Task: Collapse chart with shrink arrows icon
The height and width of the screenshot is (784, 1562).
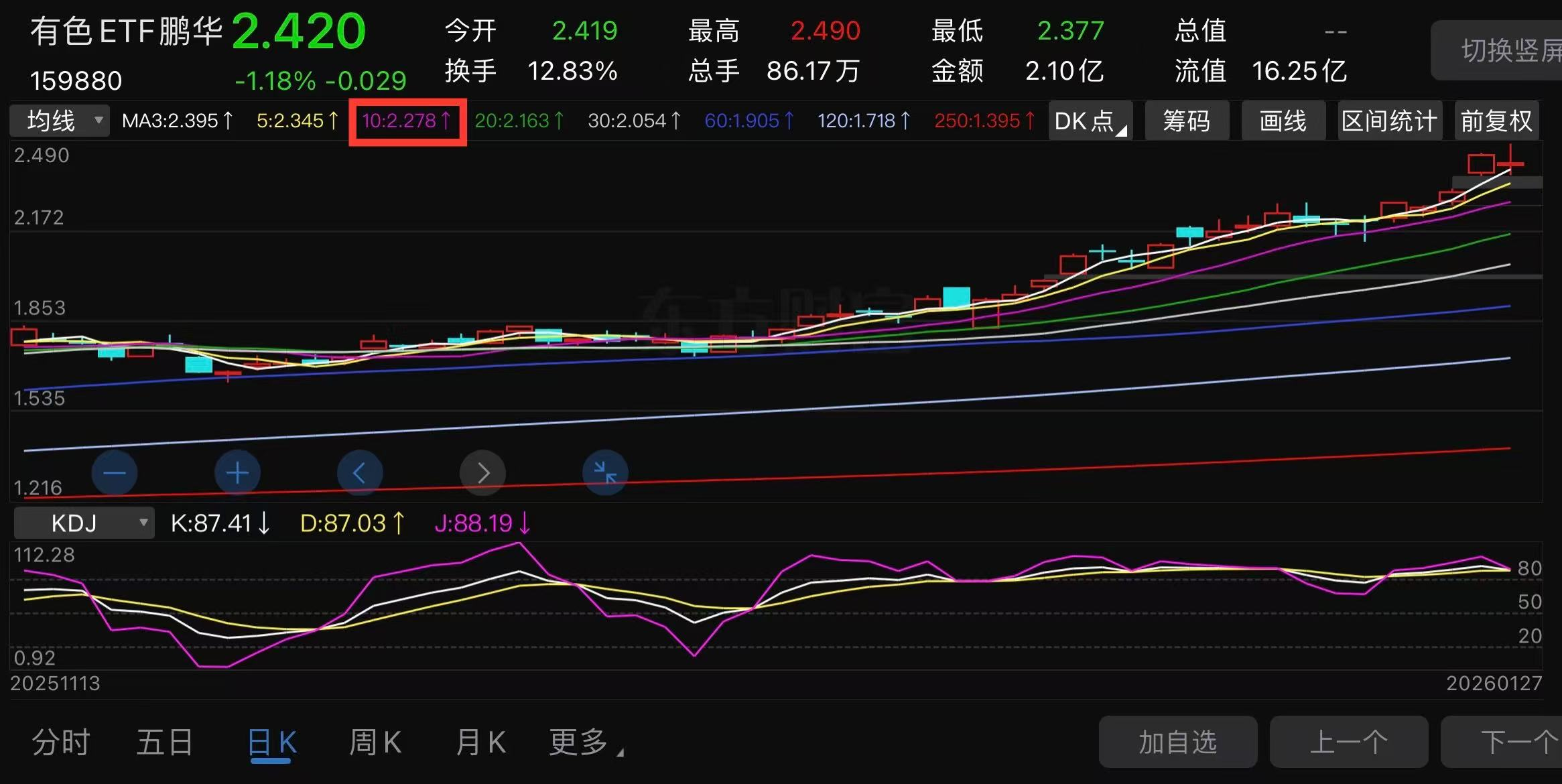Action: (x=605, y=473)
